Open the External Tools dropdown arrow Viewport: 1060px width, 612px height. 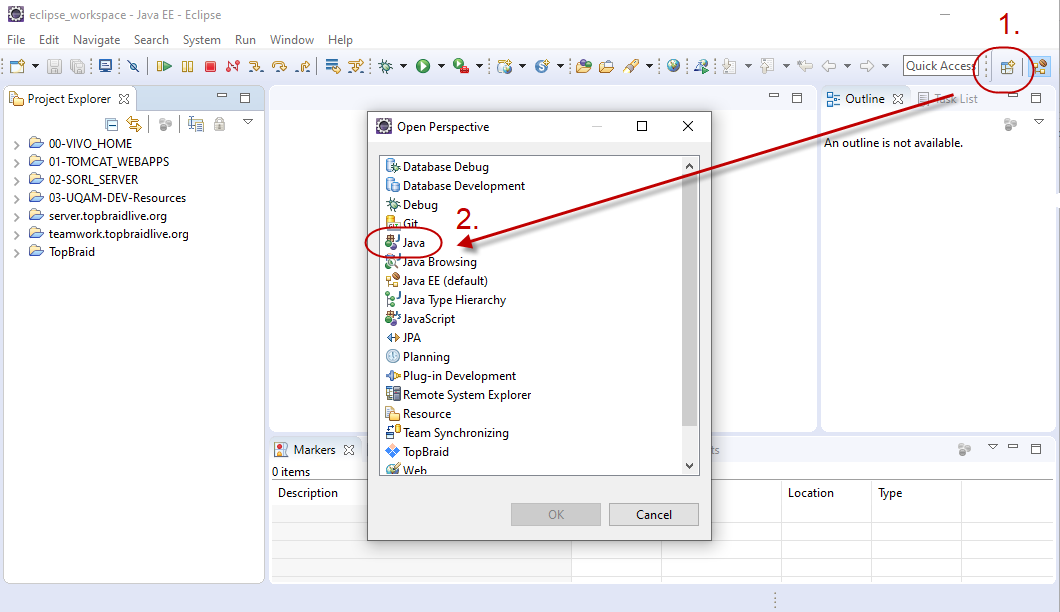click(x=479, y=66)
